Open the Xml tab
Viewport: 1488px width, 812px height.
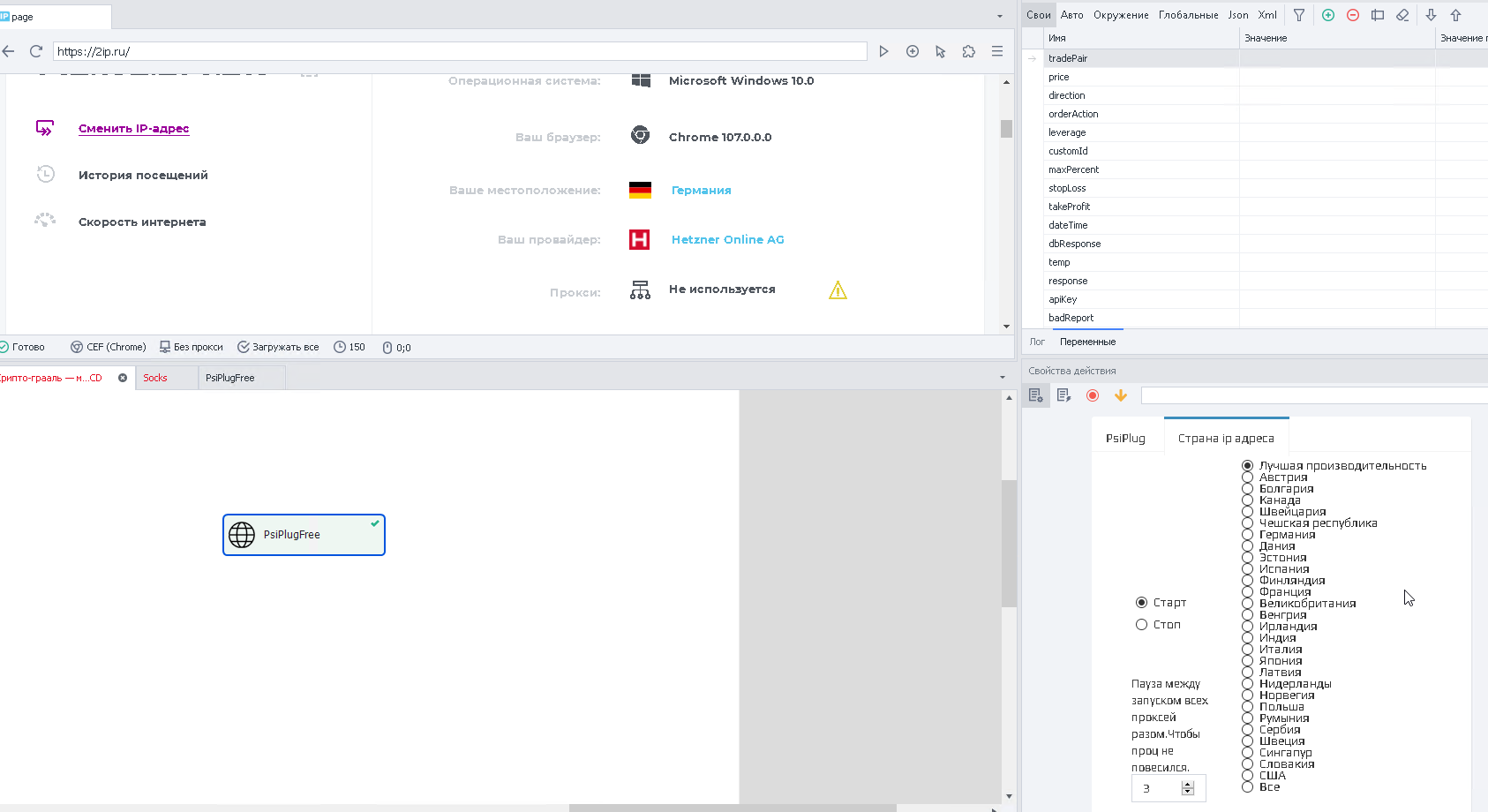tap(1267, 15)
